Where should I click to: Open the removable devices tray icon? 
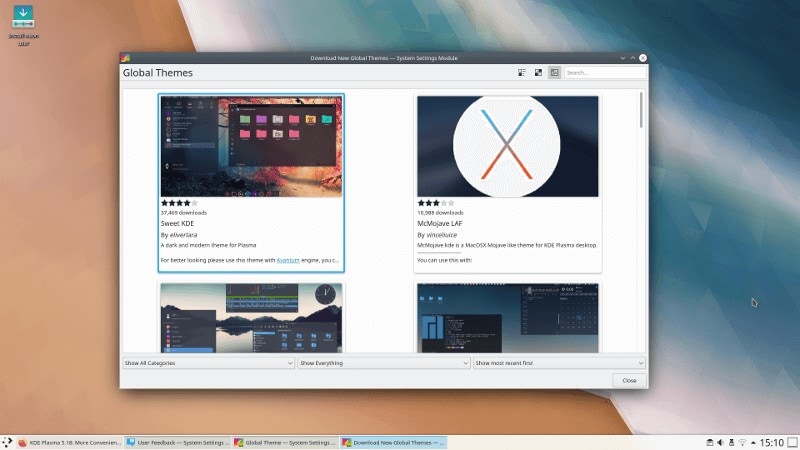click(731, 442)
